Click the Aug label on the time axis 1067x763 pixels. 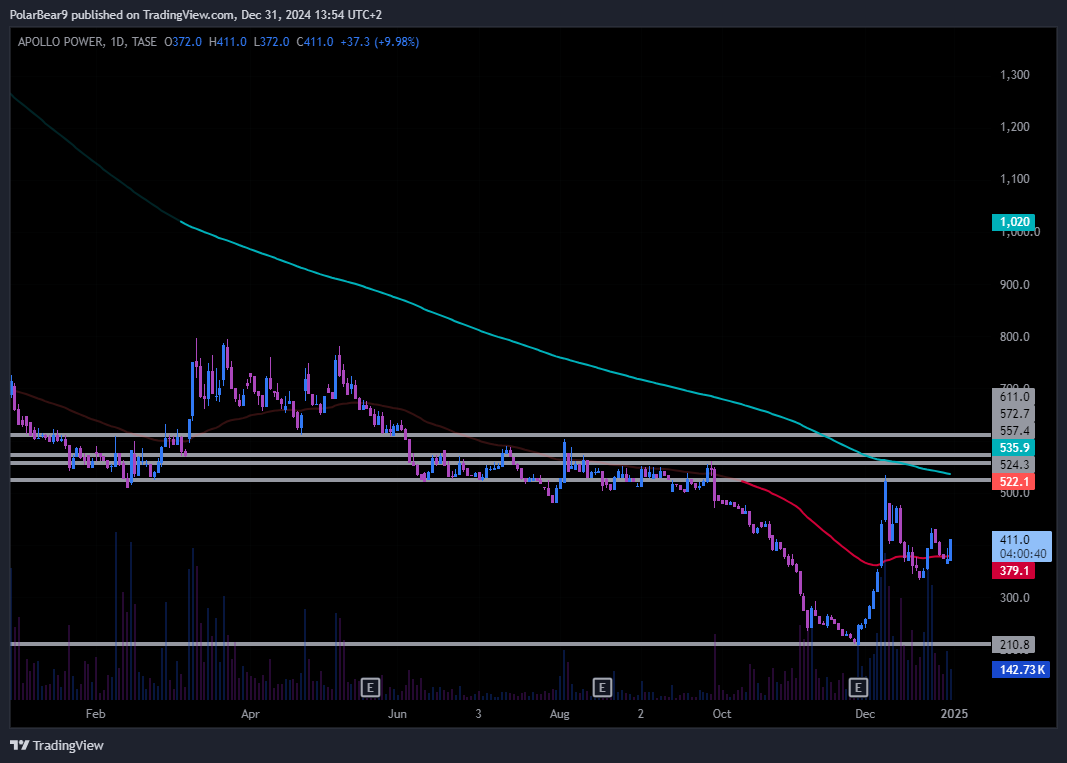coord(559,714)
